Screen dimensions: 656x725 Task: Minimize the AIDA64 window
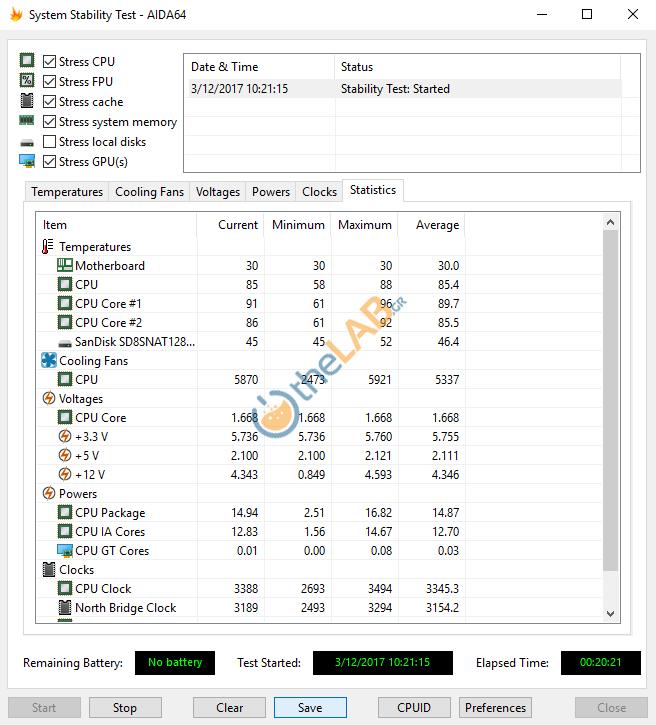(542, 14)
